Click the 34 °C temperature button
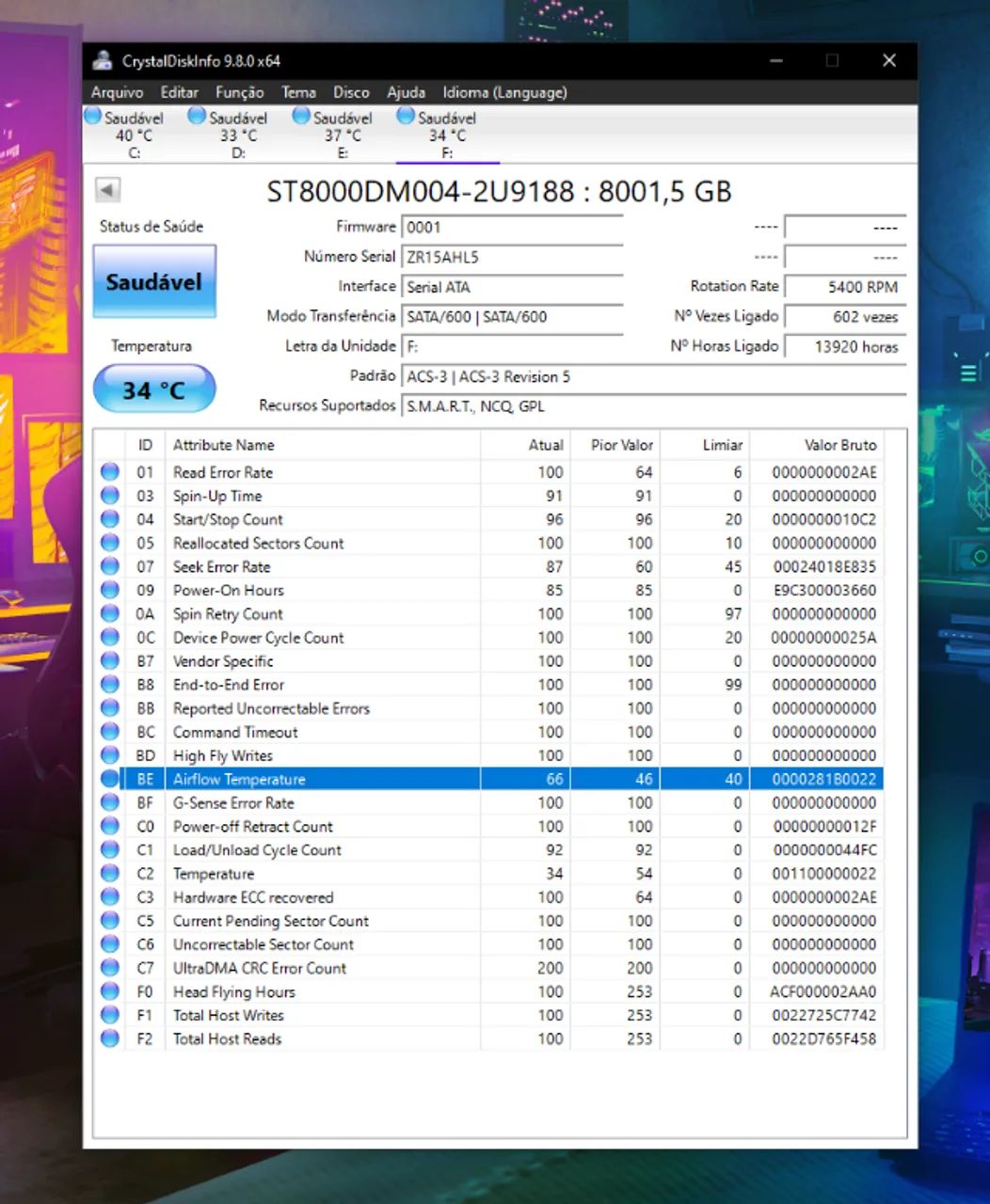Image resolution: width=990 pixels, height=1204 pixels. [x=154, y=389]
